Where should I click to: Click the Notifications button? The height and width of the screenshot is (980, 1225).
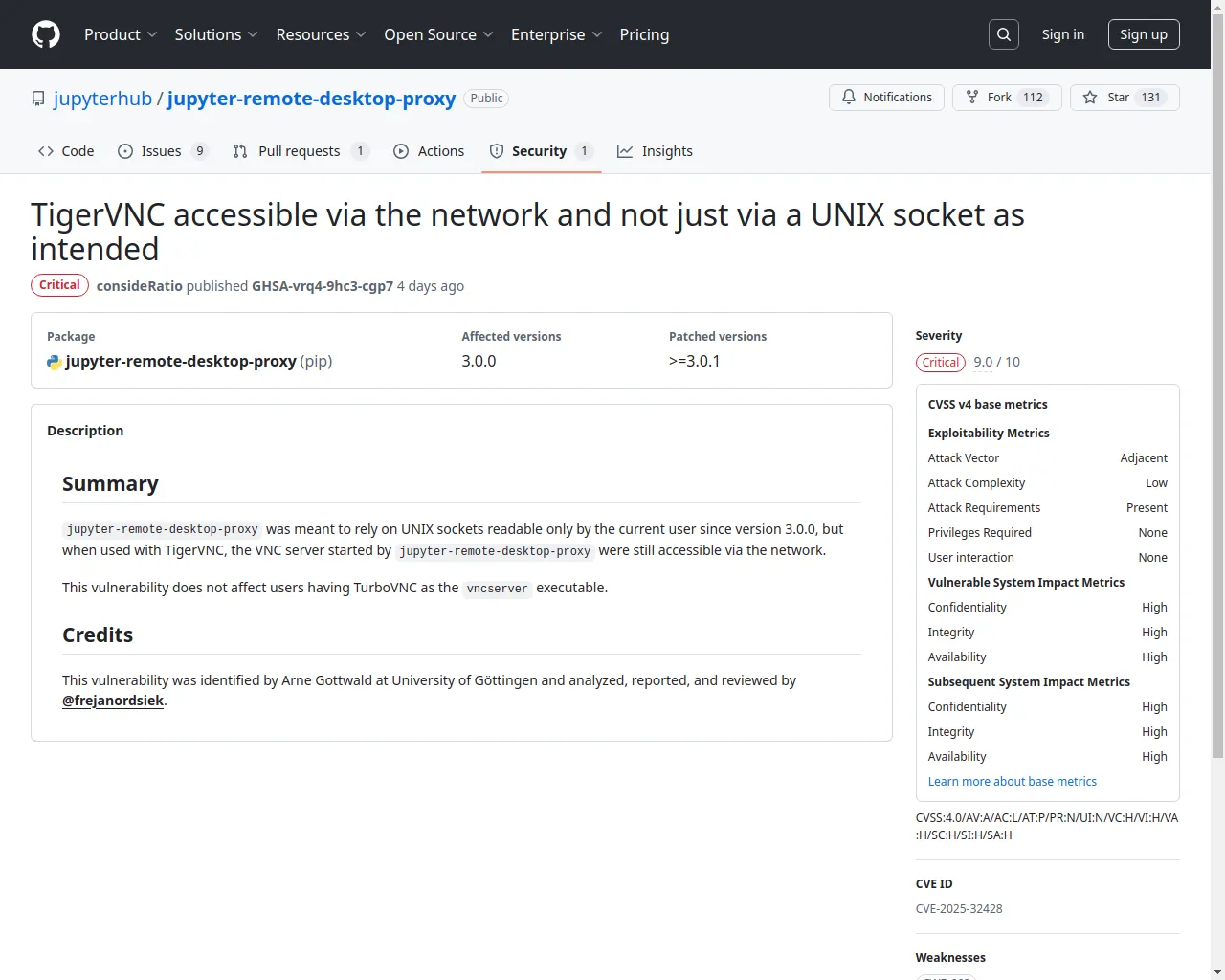(x=886, y=98)
